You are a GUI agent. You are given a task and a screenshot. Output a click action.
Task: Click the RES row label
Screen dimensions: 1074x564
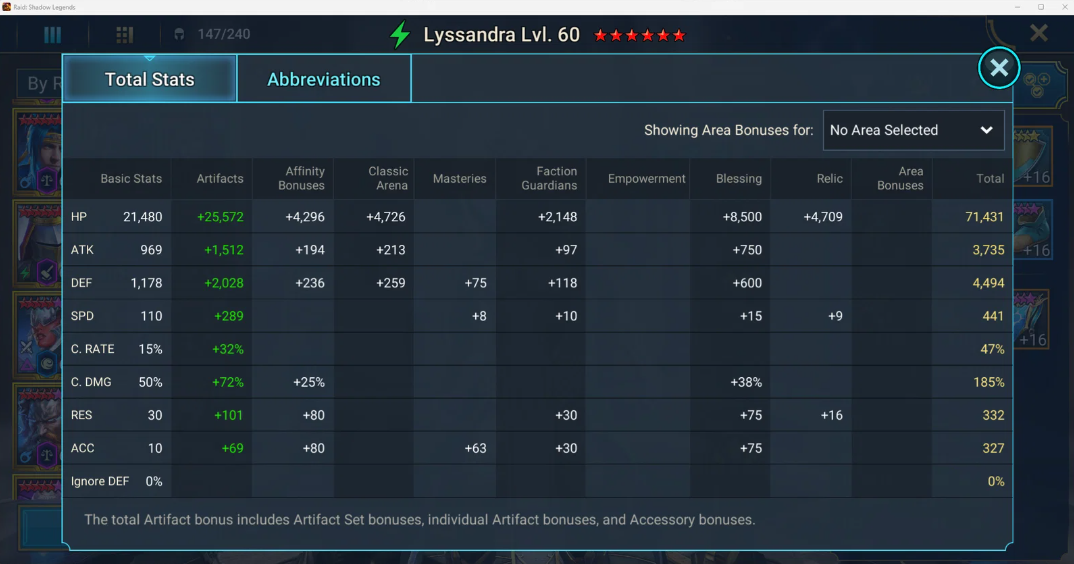[x=82, y=415]
